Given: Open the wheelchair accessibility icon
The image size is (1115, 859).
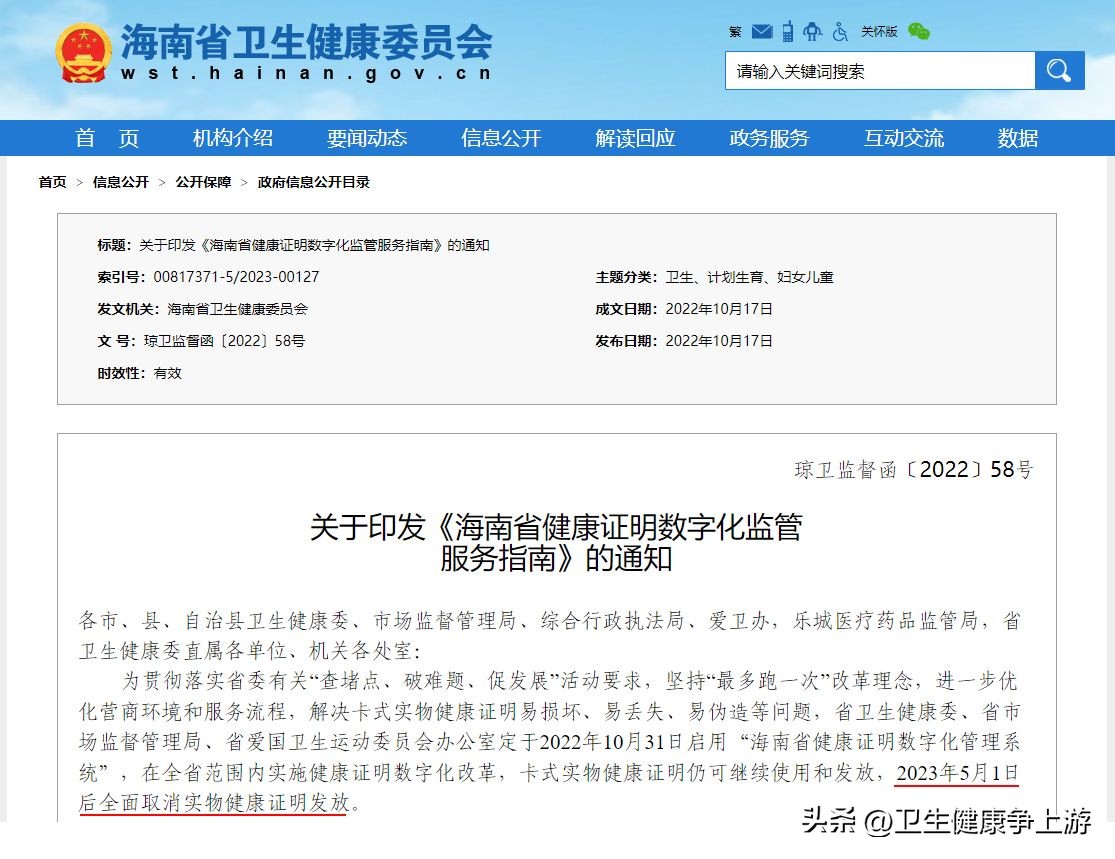Looking at the screenshot, I should (838, 31).
